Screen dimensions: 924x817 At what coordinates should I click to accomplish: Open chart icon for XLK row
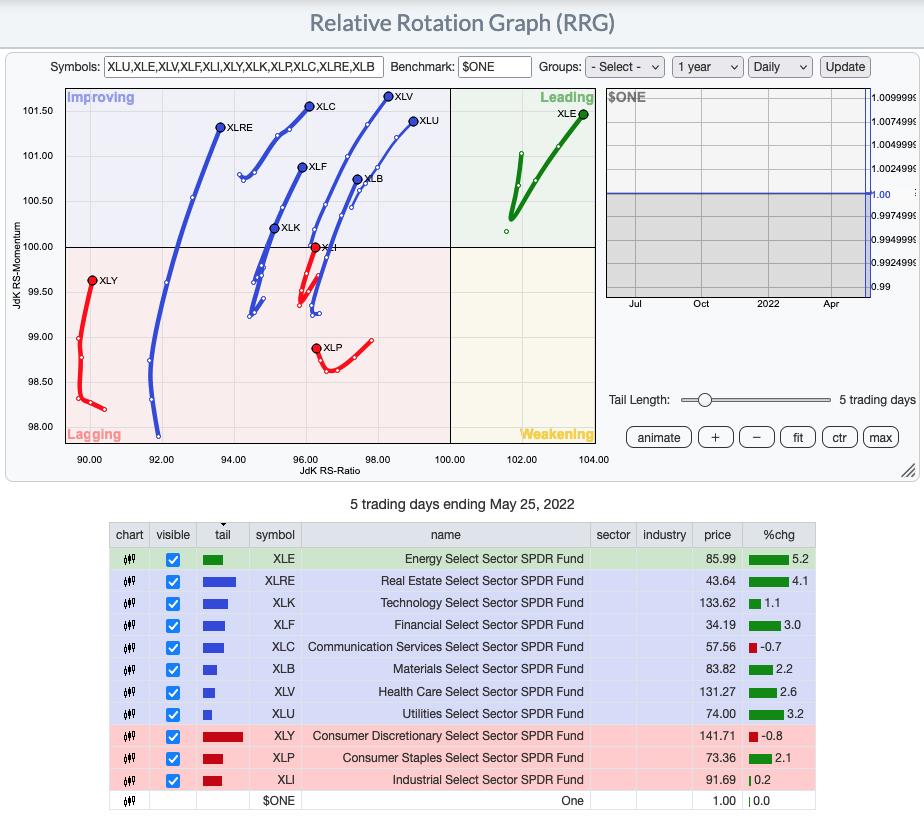129,603
